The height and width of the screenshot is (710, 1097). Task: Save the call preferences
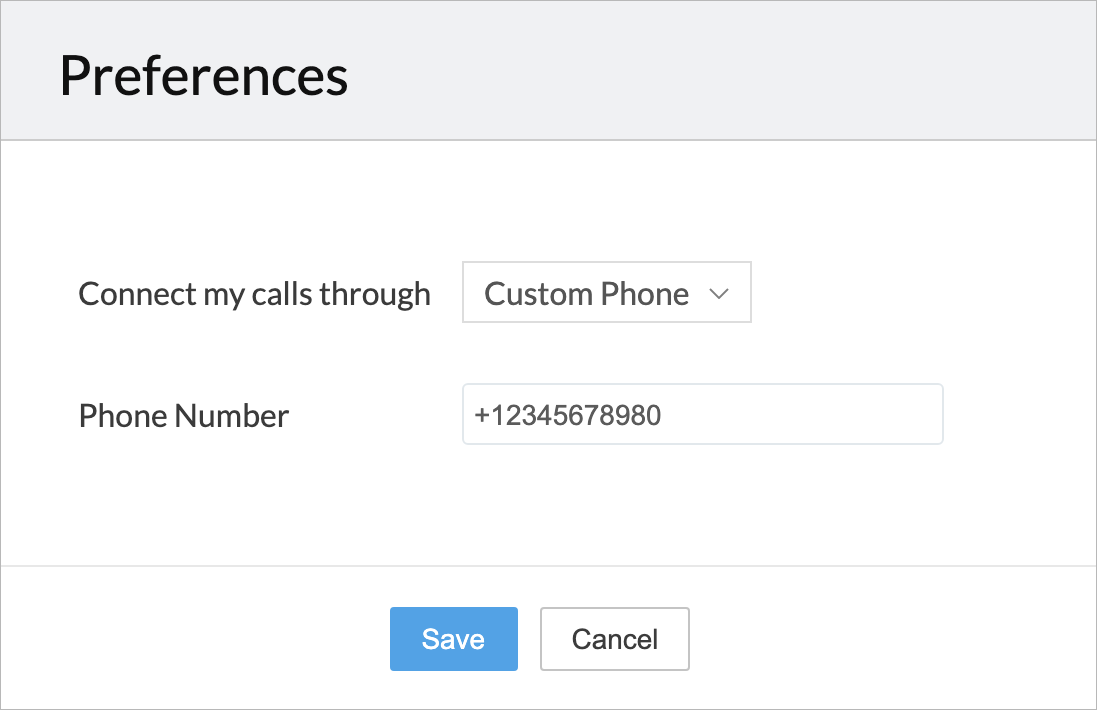[453, 639]
